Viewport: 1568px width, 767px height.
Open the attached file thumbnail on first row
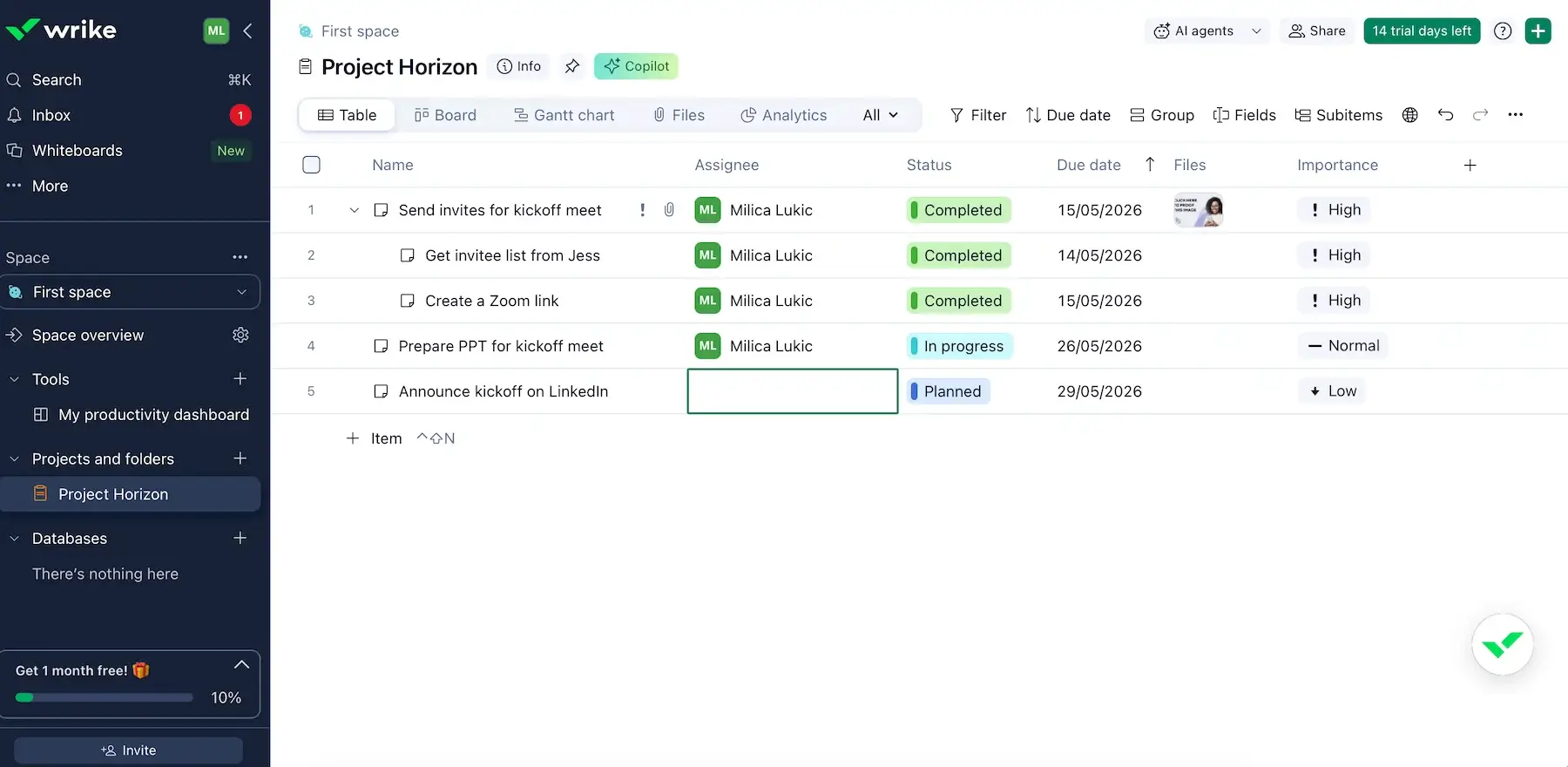click(1199, 210)
